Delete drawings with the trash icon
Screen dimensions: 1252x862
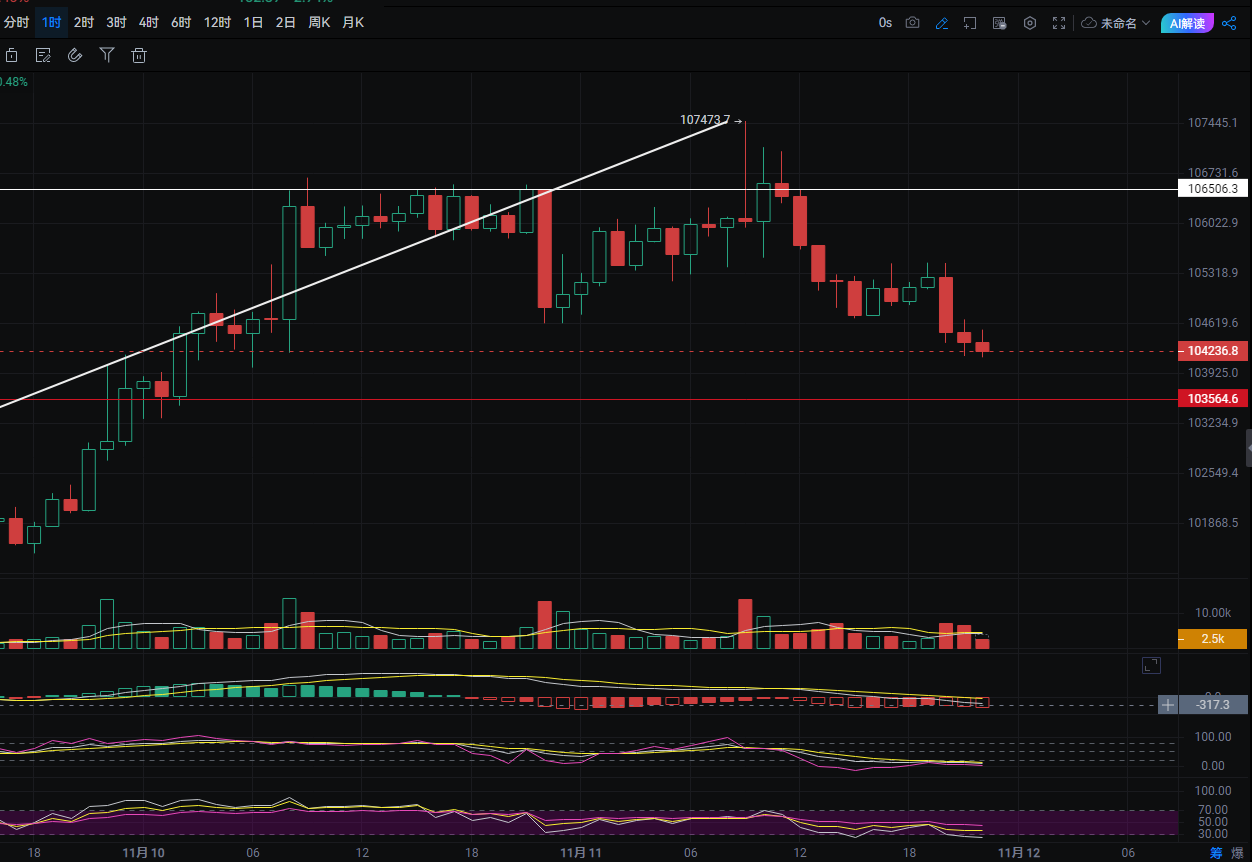(139, 56)
